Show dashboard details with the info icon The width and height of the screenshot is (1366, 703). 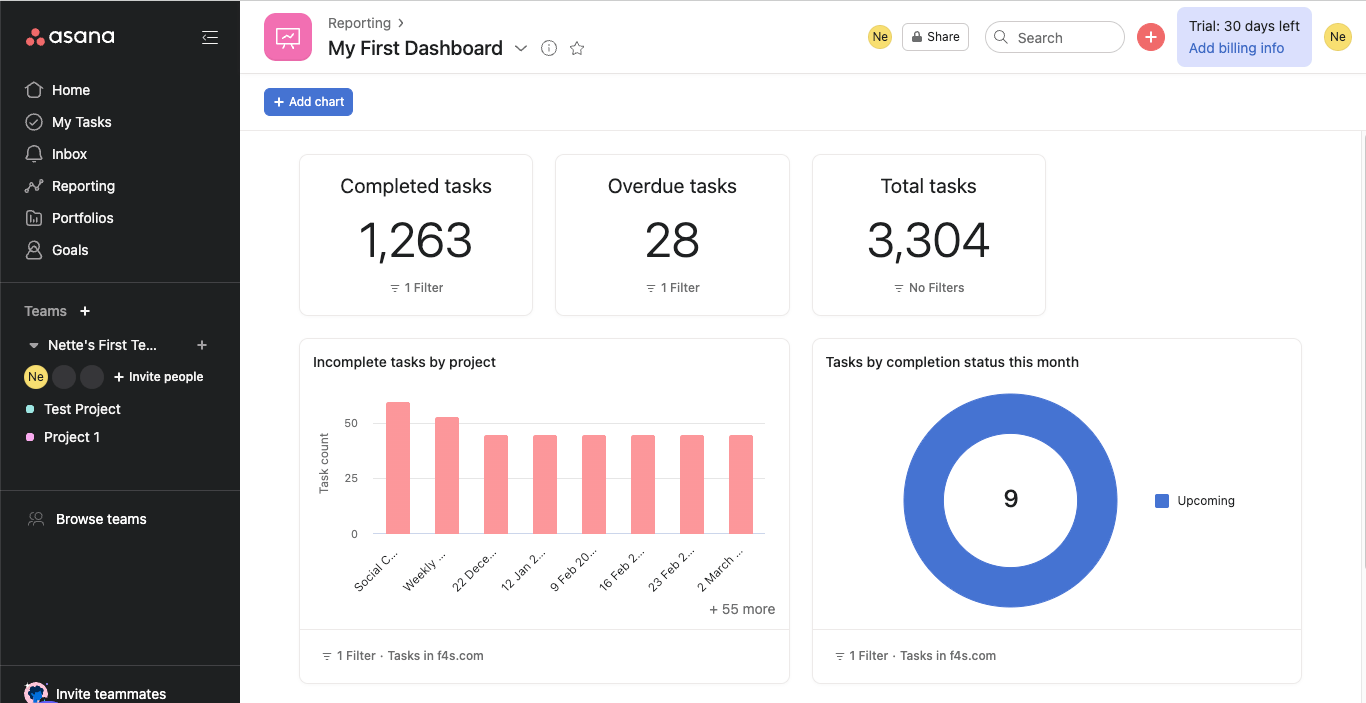pyautogui.click(x=549, y=48)
